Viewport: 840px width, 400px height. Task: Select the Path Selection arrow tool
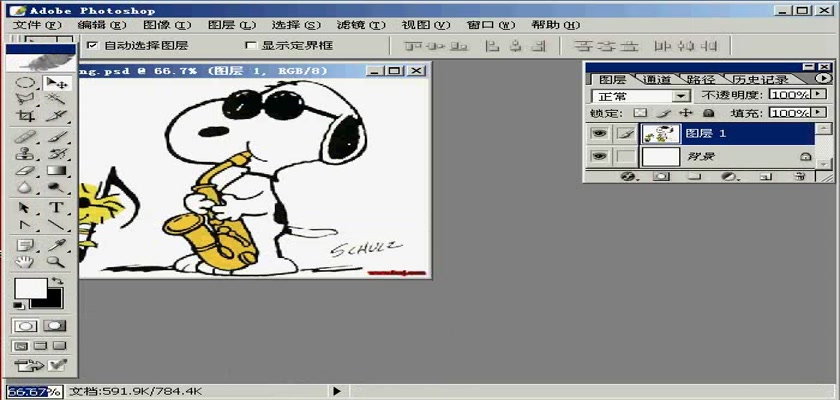coord(25,208)
